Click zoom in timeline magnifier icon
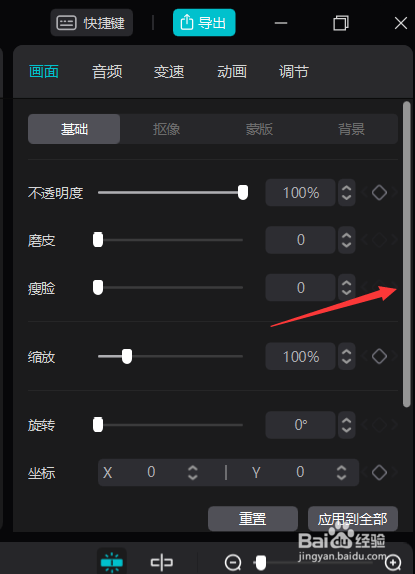This screenshot has width=415, height=574. [393, 562]
